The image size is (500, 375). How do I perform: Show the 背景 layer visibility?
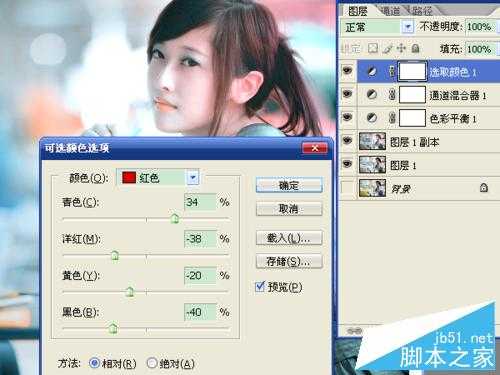(x=347, y=188)
